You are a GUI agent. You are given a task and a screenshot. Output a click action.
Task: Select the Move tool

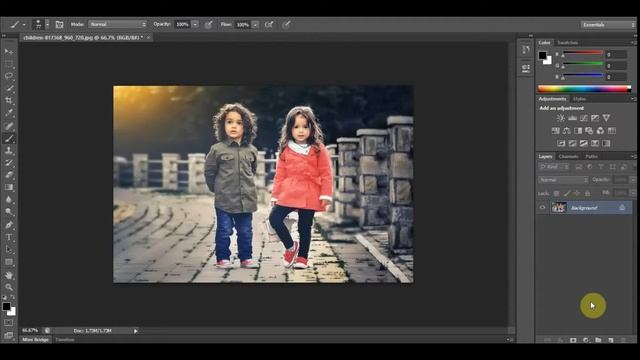coord(9,51)
